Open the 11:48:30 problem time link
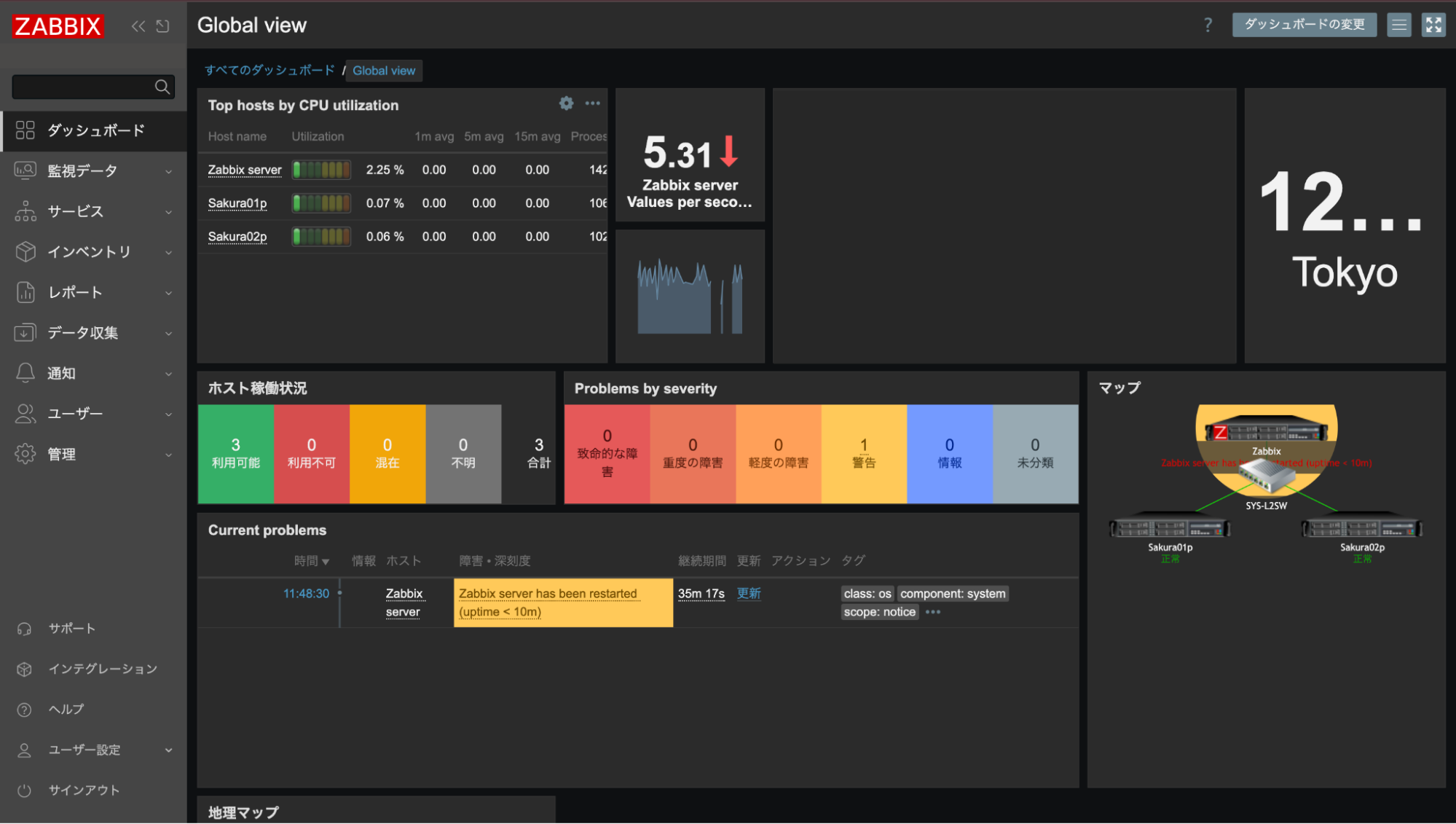The height and width of the screenshot is (824, 1456). point(306,594)
